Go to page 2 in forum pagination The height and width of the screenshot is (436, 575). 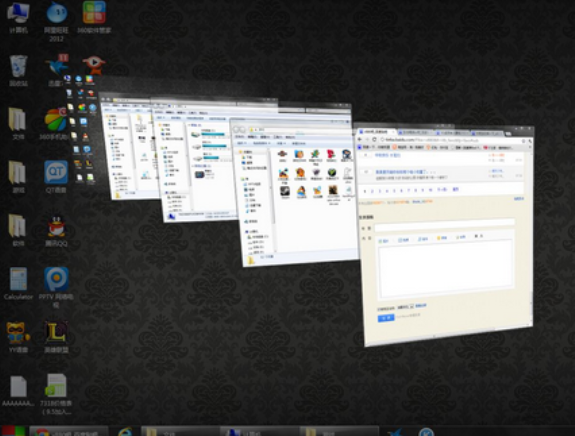372,191
